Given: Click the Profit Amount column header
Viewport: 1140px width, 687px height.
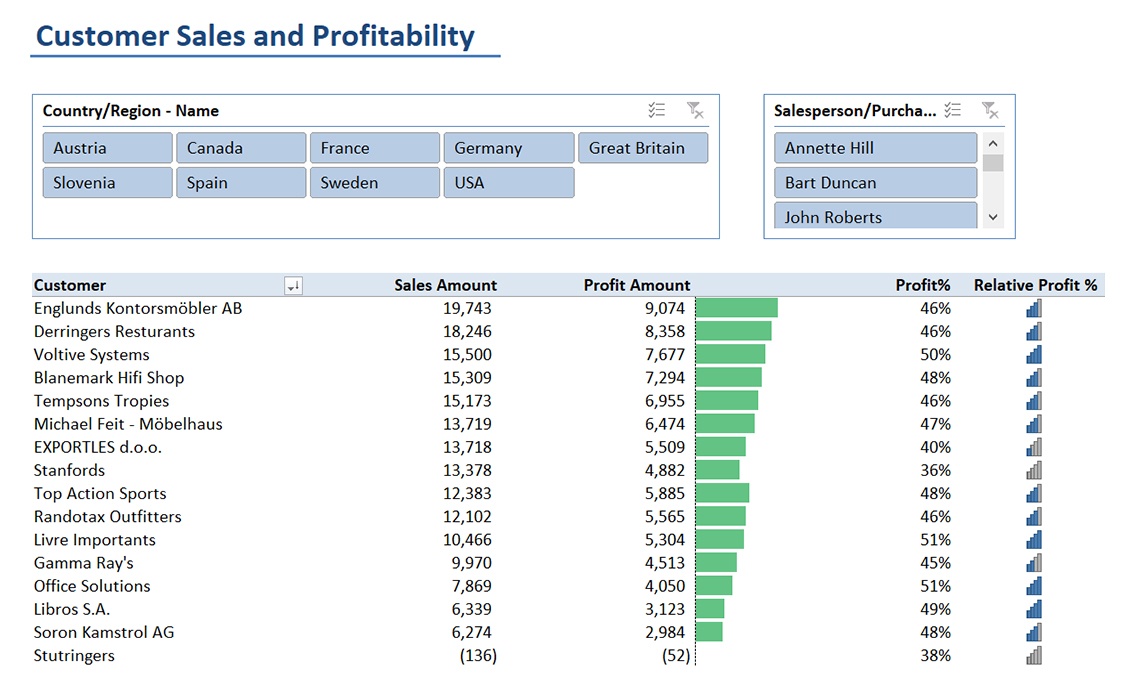Looking at the screenshot, I should (637, 285).
